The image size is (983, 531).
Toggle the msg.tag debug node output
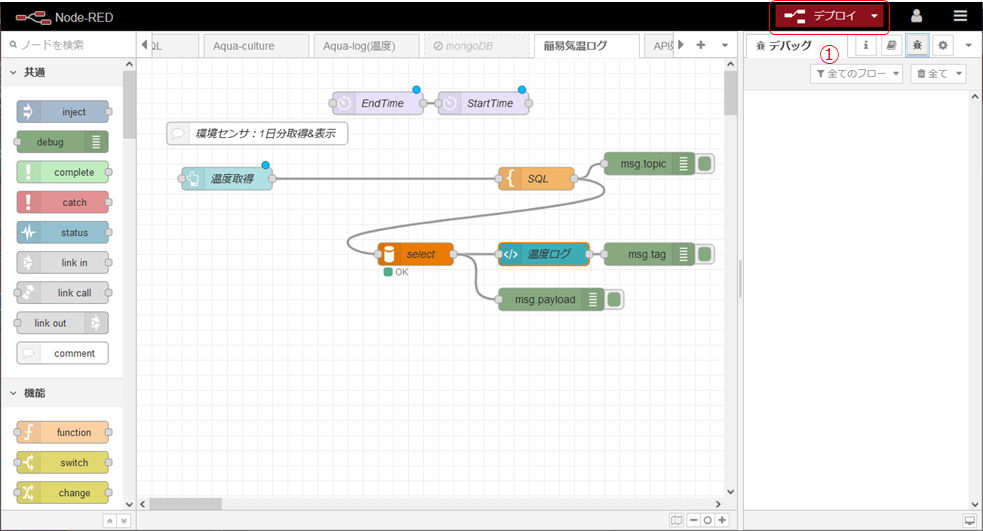click(x=704, y=254)
